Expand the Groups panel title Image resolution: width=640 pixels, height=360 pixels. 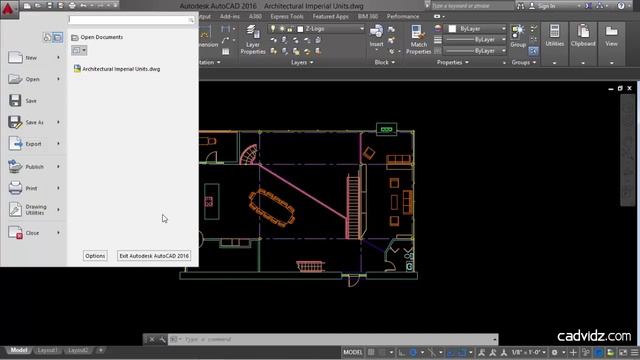[524, 62]
